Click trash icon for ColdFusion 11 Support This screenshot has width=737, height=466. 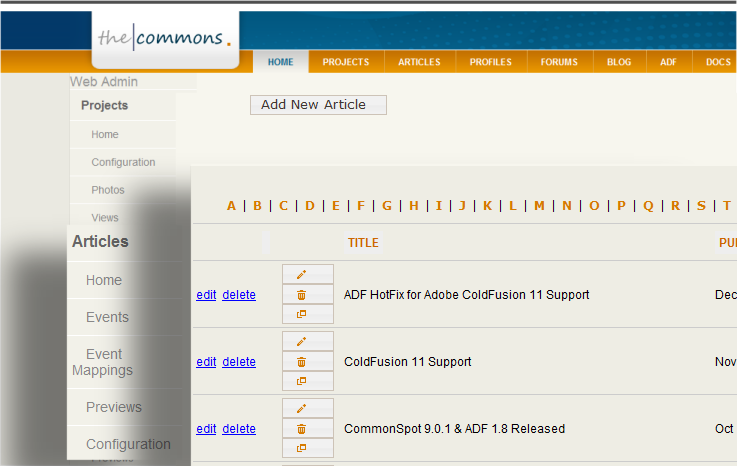coord(308,362)
